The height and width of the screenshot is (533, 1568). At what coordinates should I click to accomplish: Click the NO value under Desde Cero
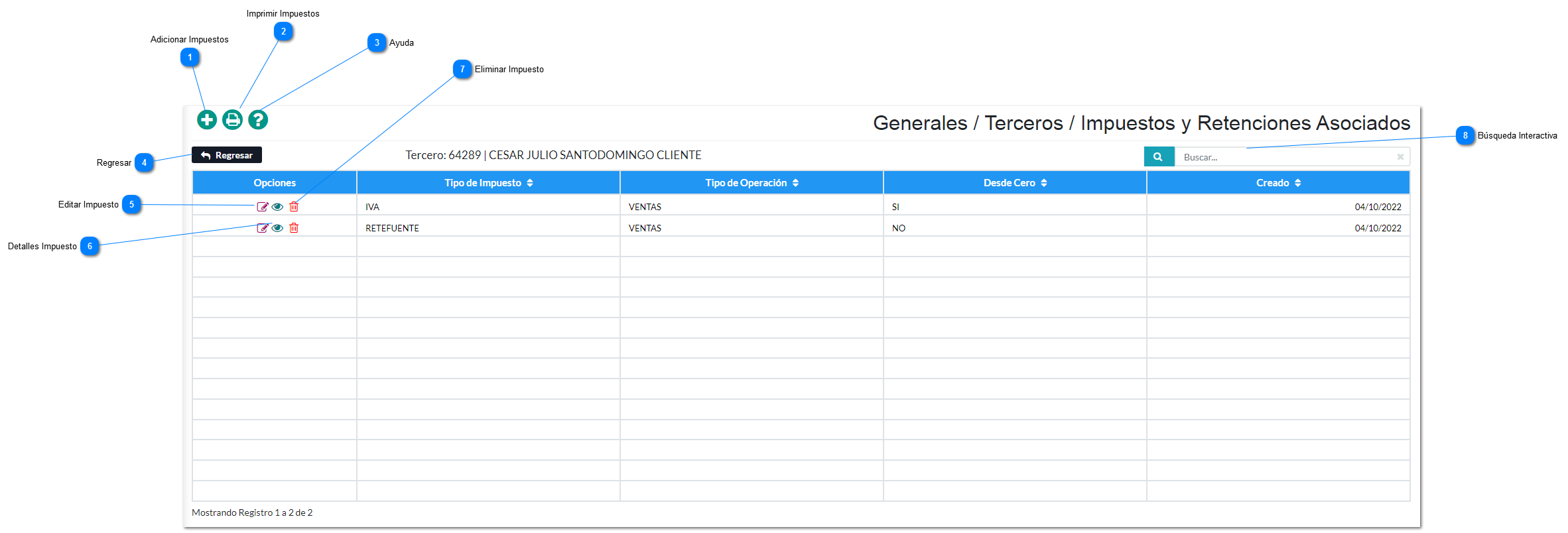coord(899,228)
